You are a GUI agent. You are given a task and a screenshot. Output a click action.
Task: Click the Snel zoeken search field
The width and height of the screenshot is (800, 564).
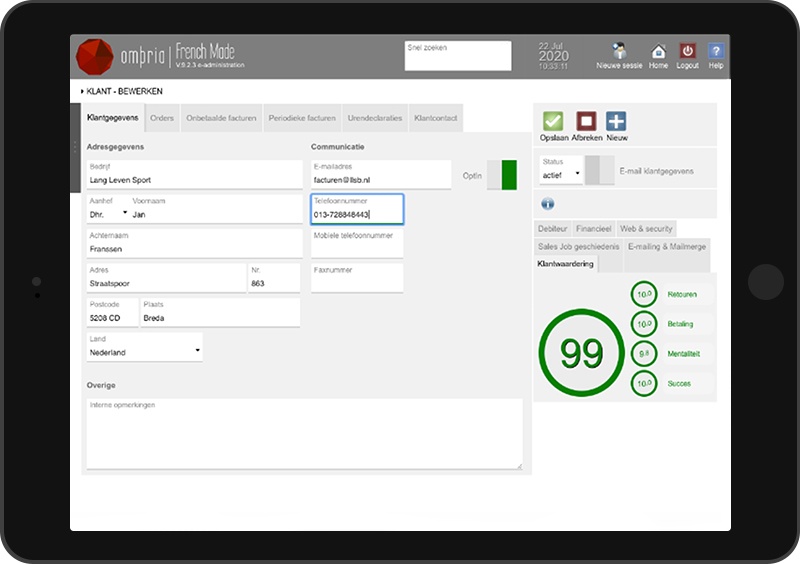pyautogui.click(x=458, y=56)
